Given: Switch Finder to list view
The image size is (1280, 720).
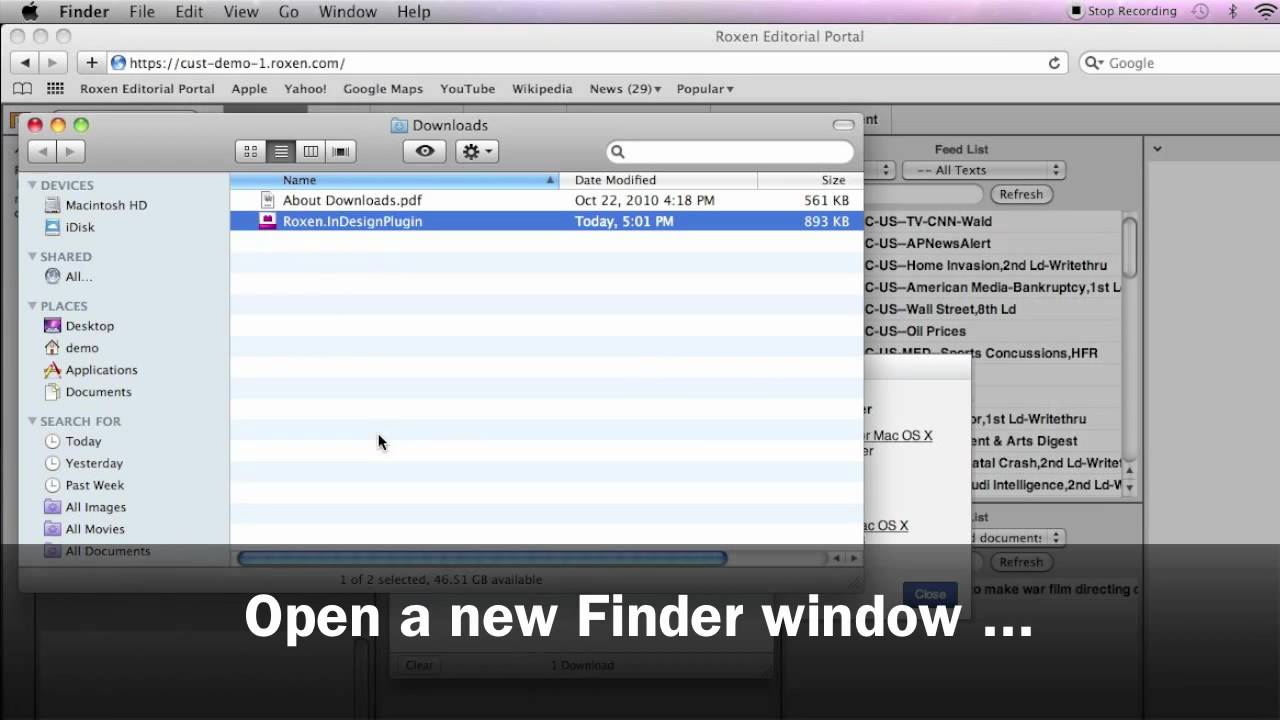Looking at the screenshot, I should (281, 151).
